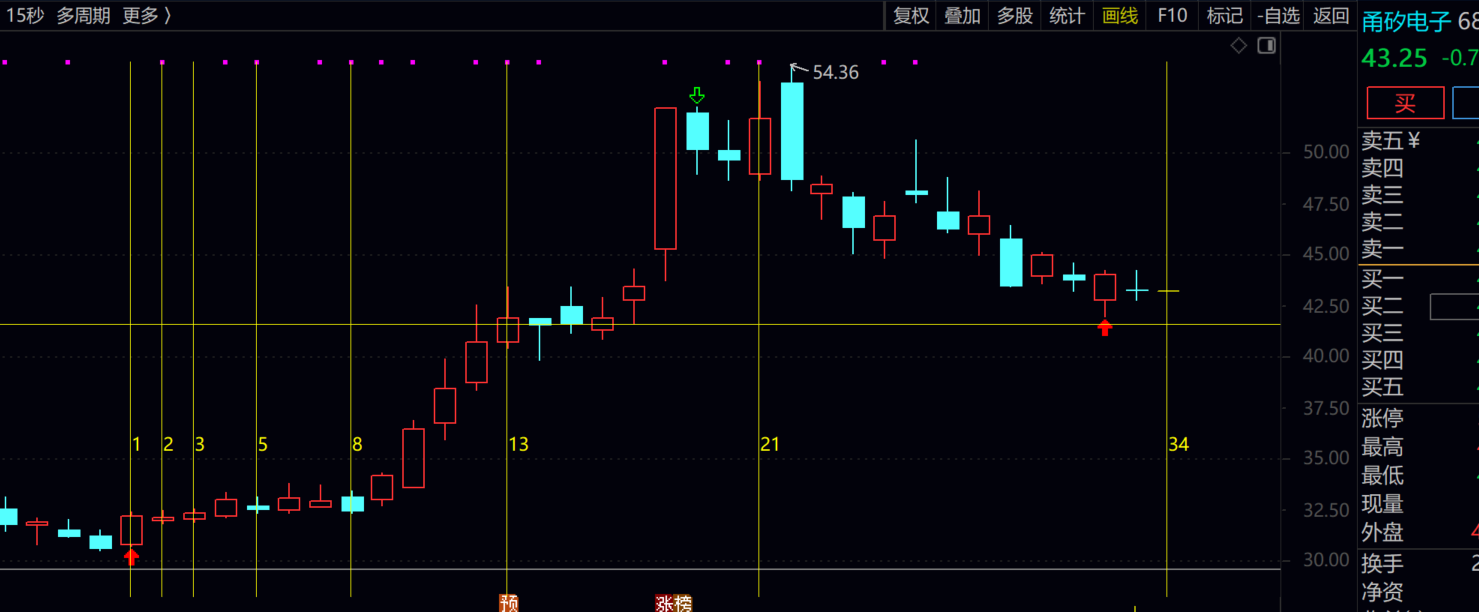This screenshot has height=612, width=1479.
Task: Expand the 更多 periods menu
Action: tap(146, 15)
